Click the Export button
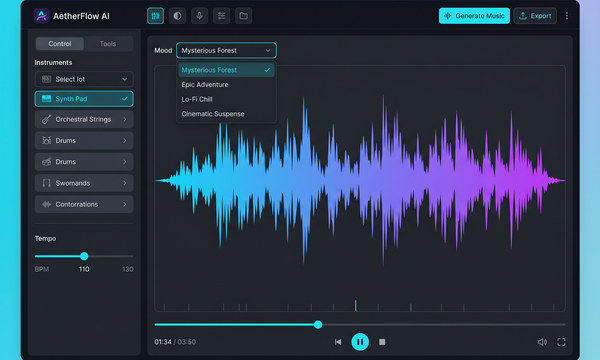600x360 pixels. tap(535, 16)
